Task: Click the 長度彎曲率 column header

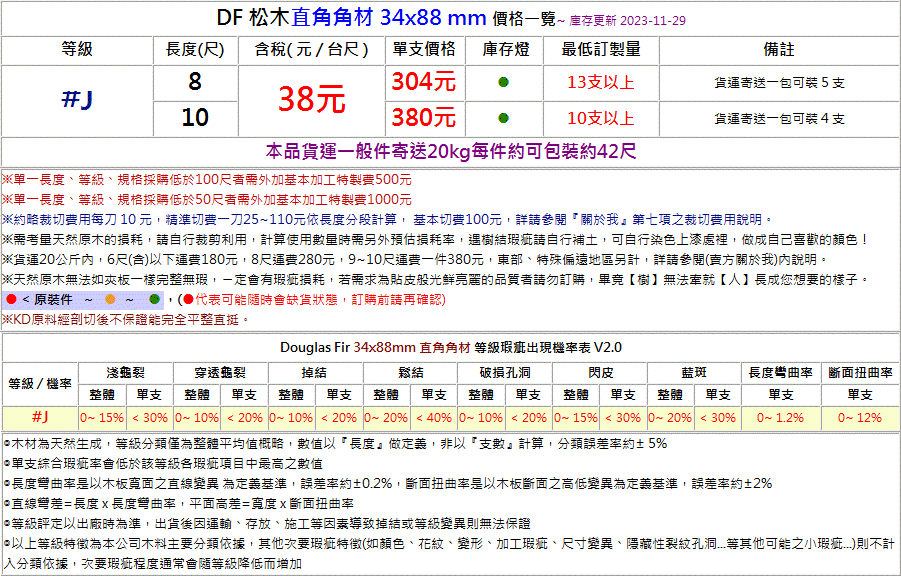Action: coord(780,373)
